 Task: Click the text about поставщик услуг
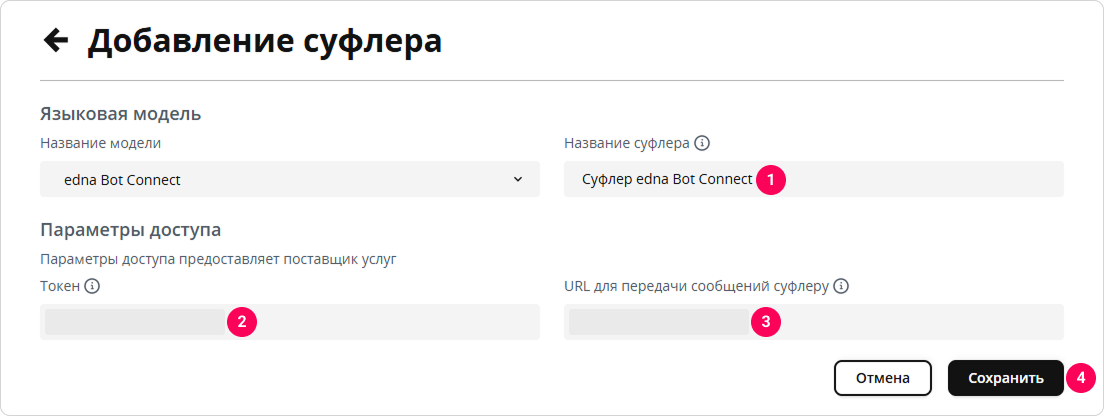[219, 259]
